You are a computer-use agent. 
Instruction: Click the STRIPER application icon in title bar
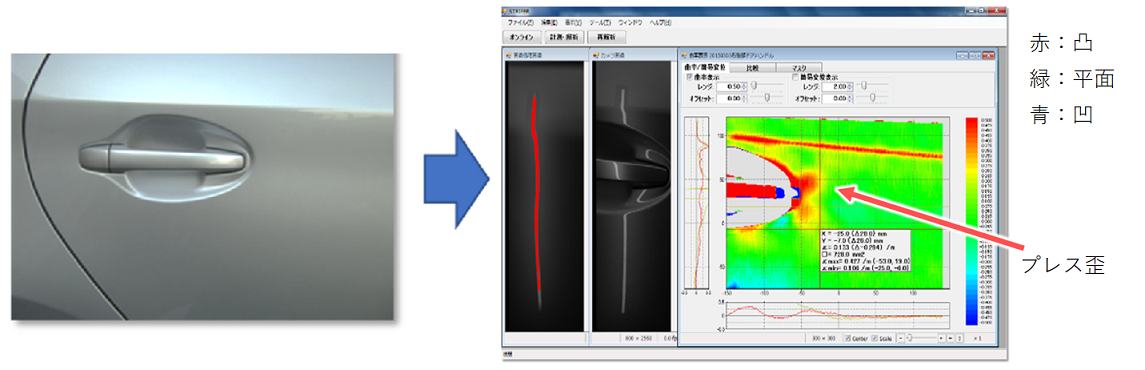pyautogui.click(x=505, y=11)
